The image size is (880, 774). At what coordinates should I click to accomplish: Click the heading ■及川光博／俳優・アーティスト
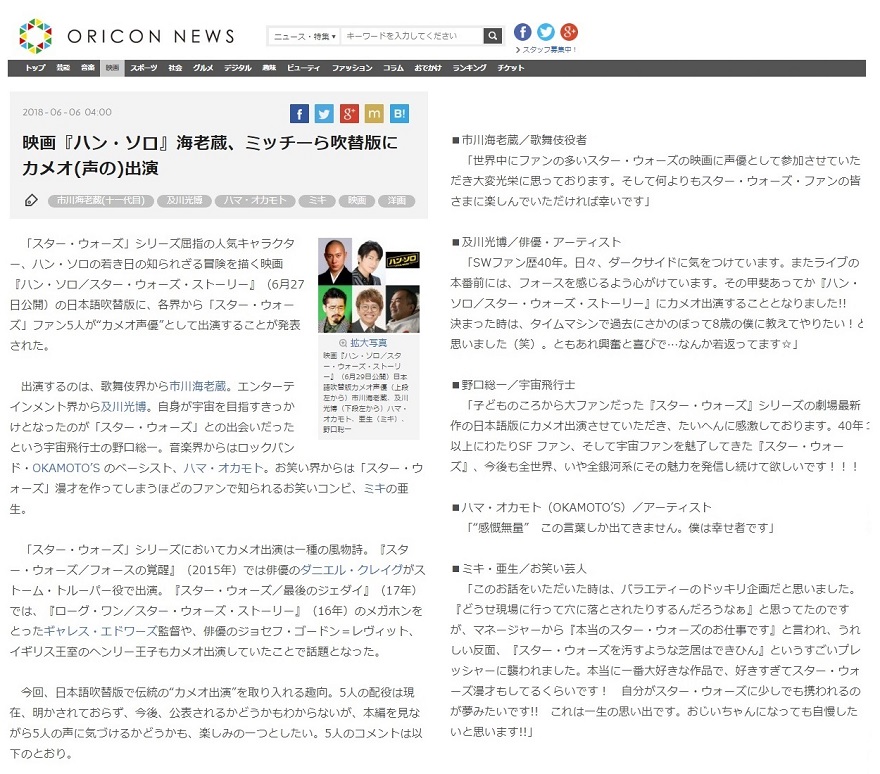pyautogui.click(x=537, y=242)
